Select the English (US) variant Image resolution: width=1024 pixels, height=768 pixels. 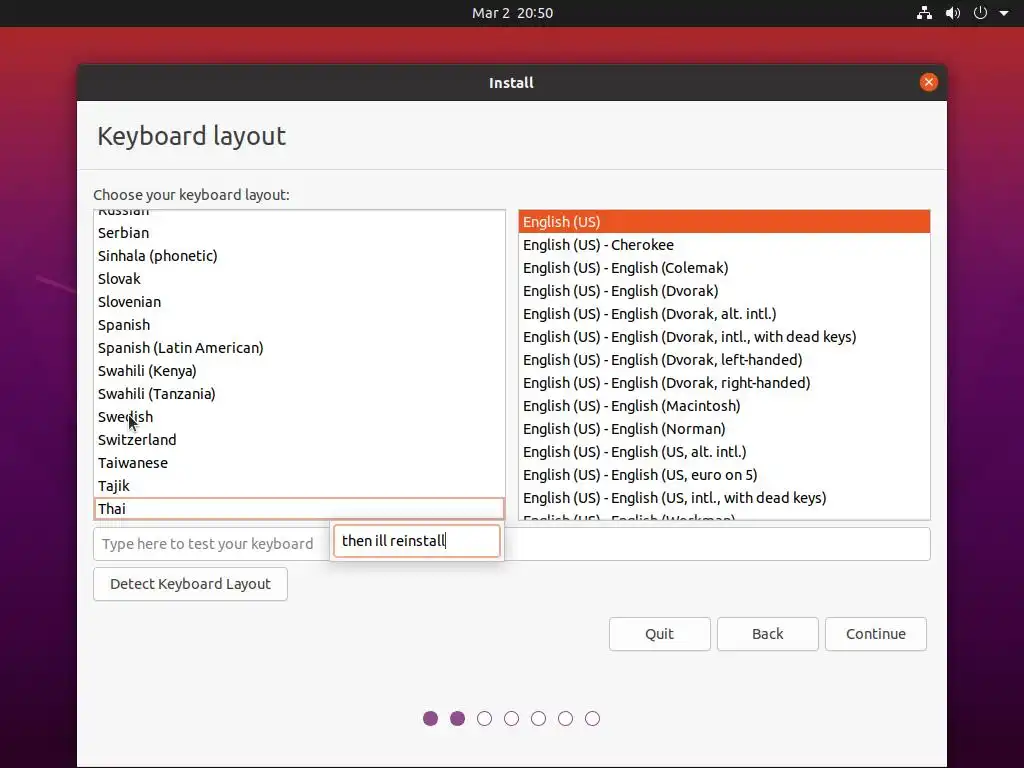(724, 222)
